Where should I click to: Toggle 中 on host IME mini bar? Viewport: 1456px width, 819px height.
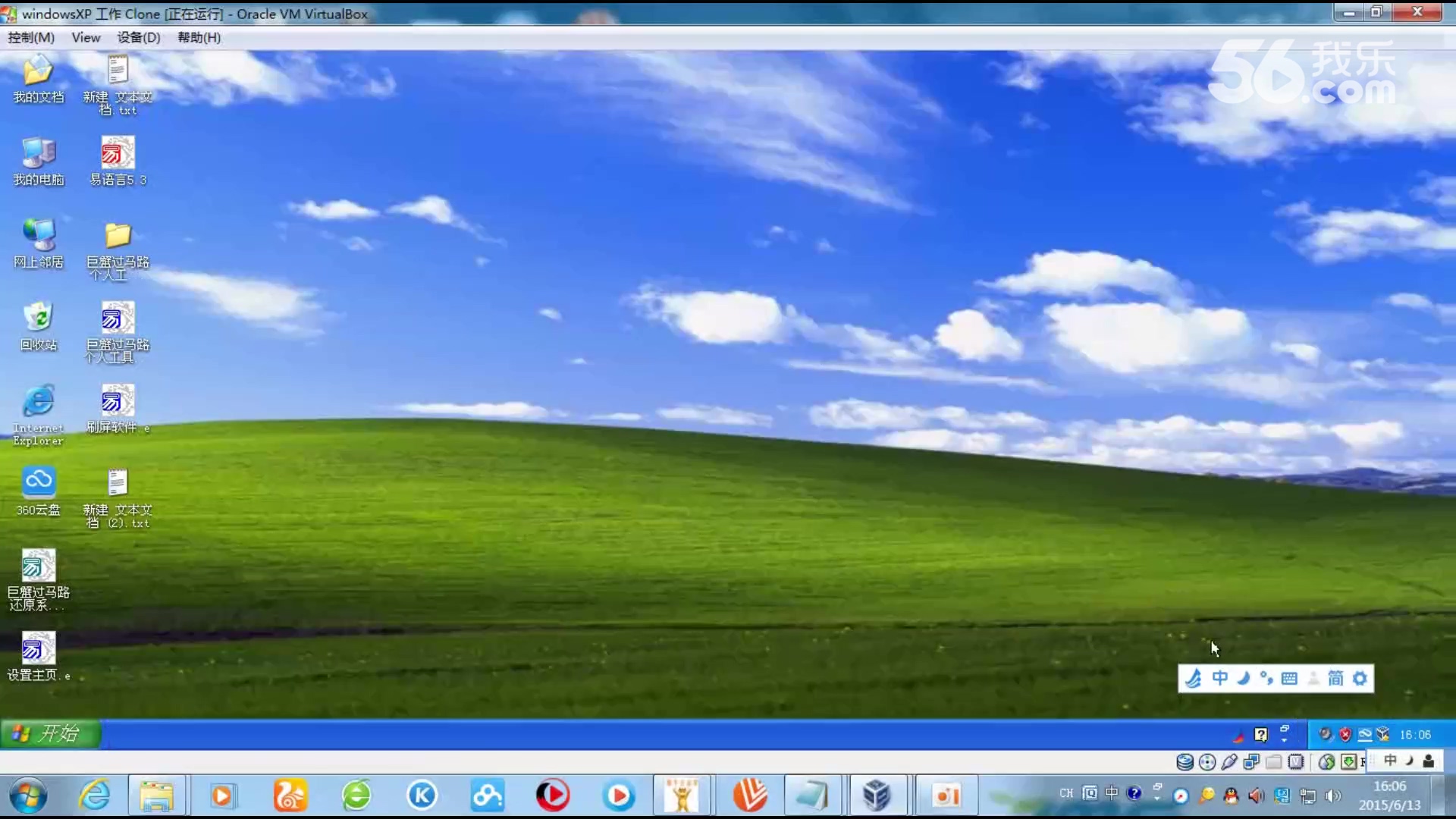[x=1390, y=761]
